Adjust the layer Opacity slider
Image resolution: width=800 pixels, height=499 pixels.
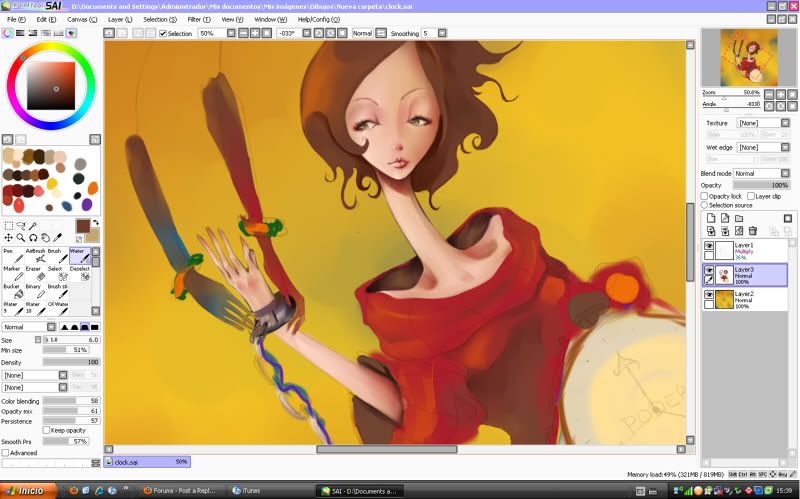click(x=761, y=185)
